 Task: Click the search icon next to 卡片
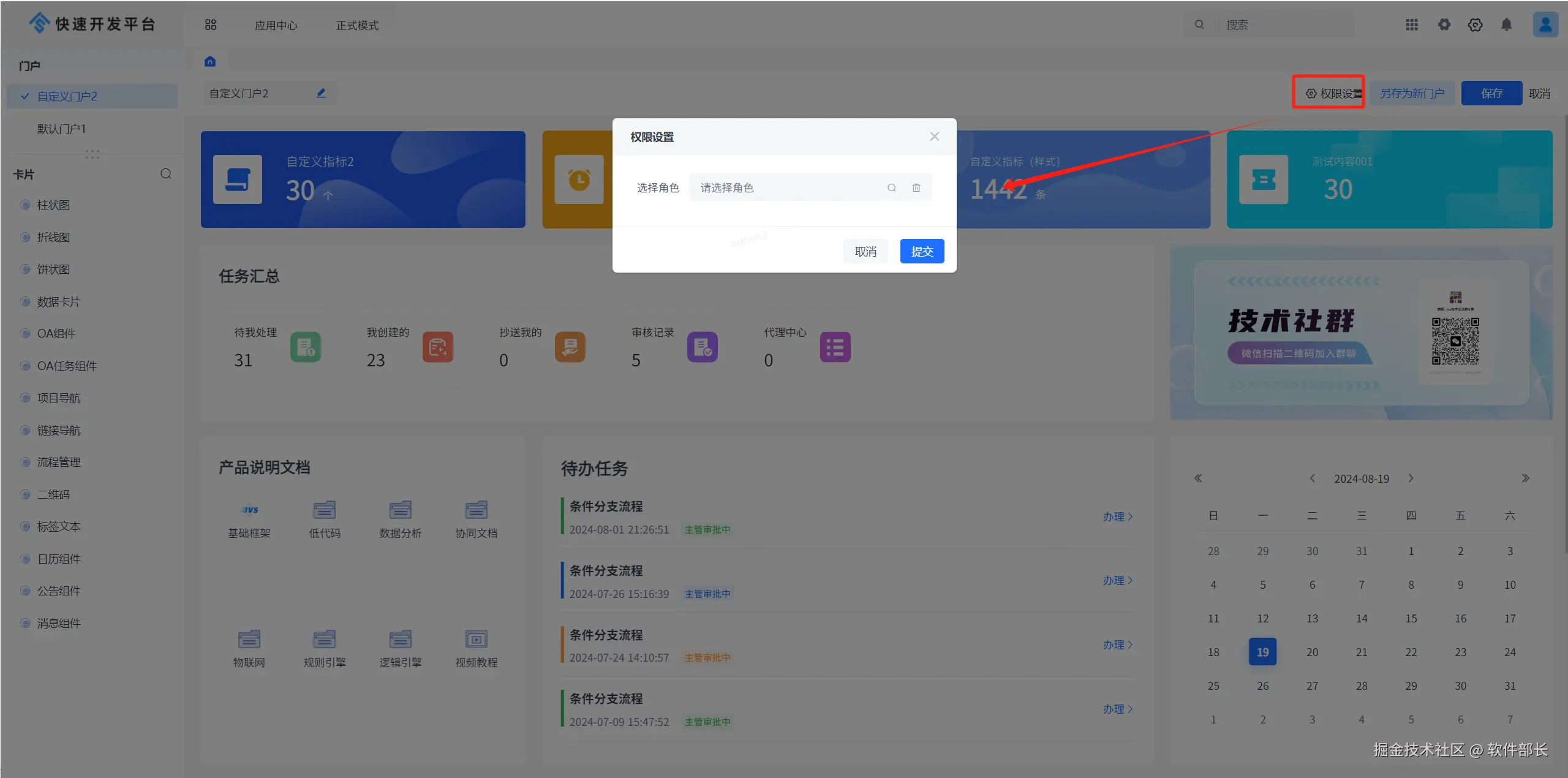click(x=166, y=174)
